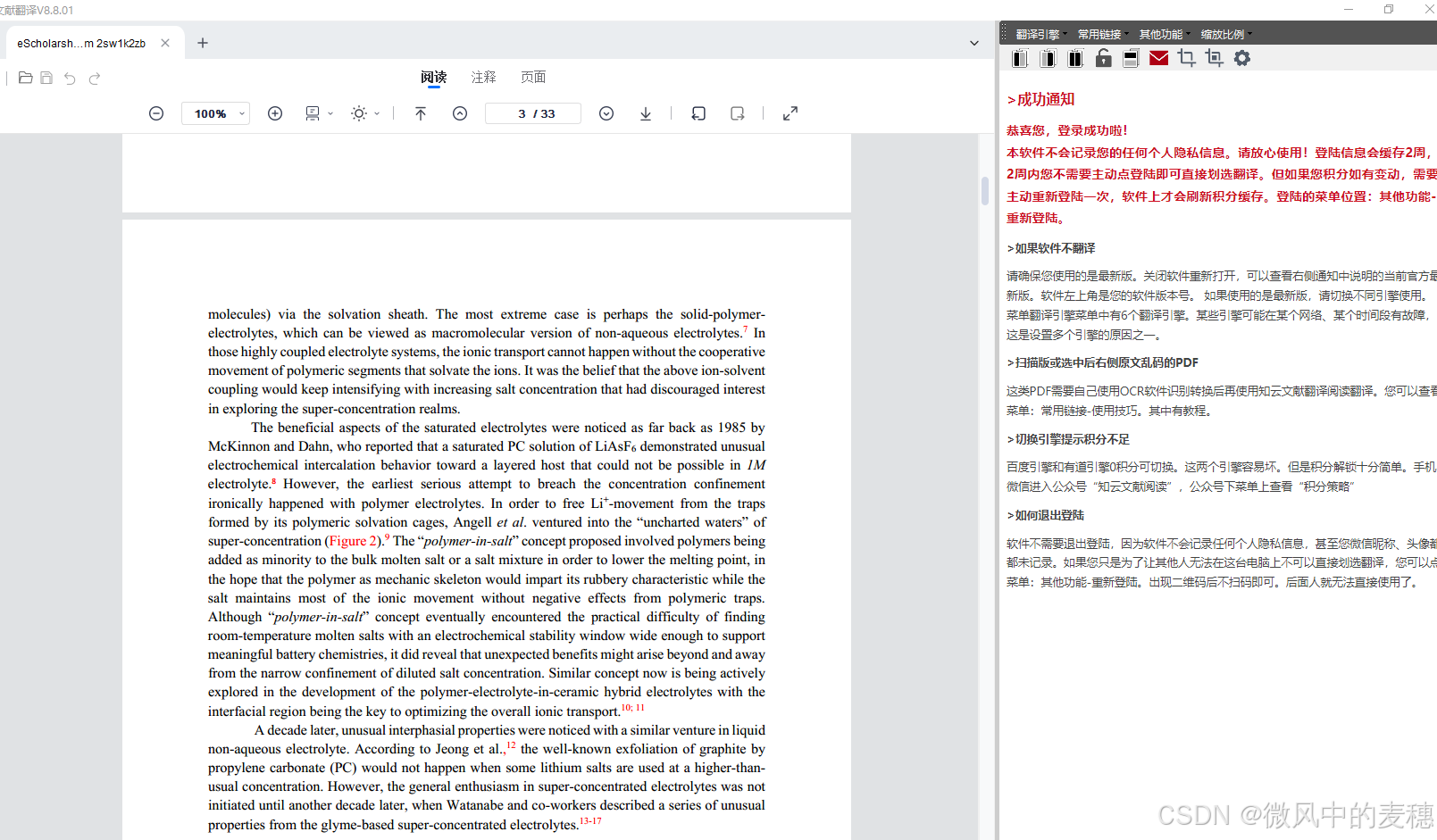Open the 翻译引擎 dropdown menu
1437x840 pixels.
1040,34
